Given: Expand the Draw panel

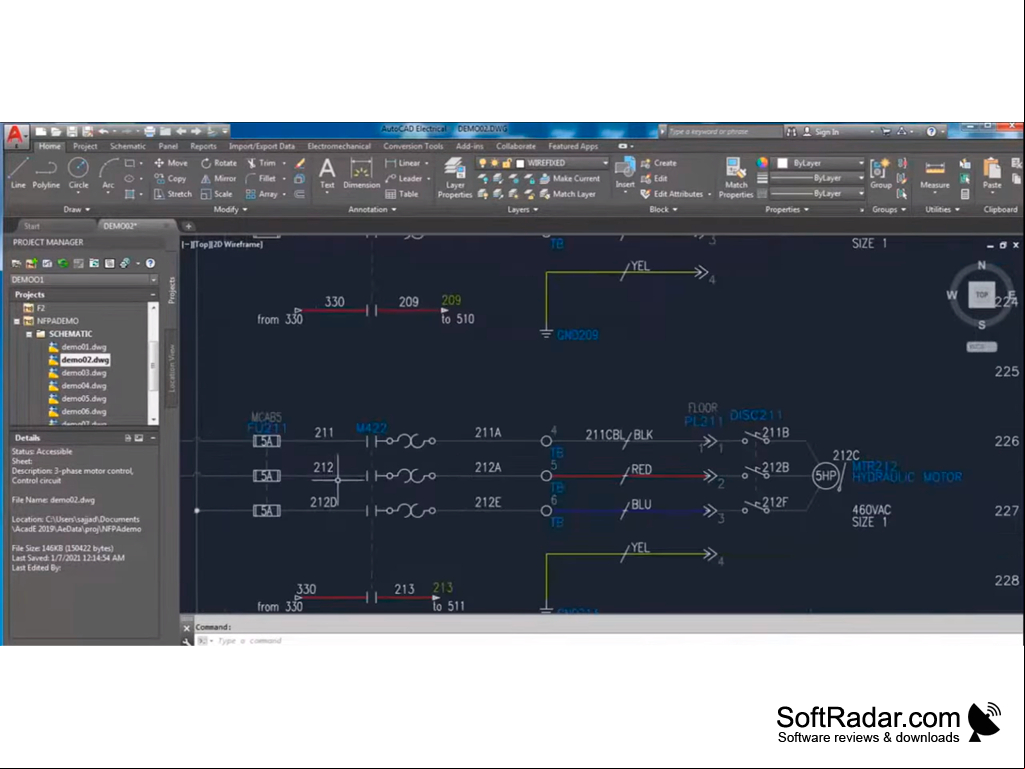Looking at the screenshot, I should point(77,210).
